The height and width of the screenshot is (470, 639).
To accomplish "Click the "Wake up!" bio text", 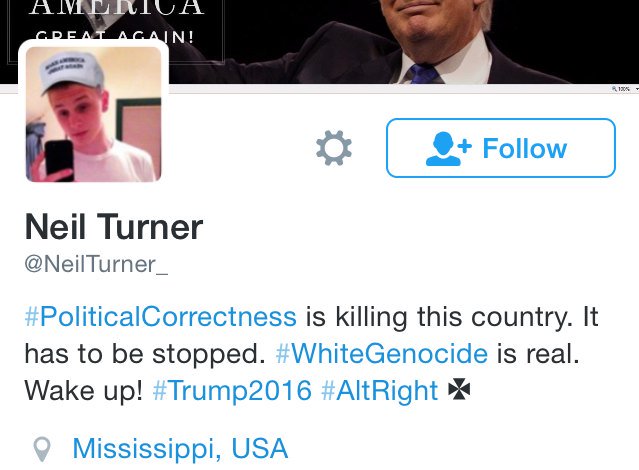I will click(84, 391).
